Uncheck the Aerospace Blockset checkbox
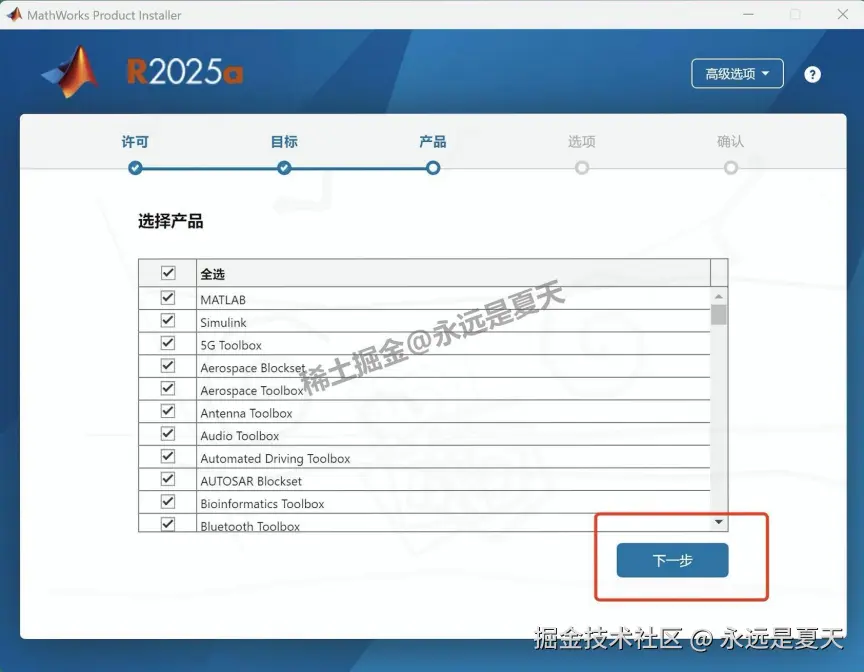The image size is (864, 672). [167, 364]
